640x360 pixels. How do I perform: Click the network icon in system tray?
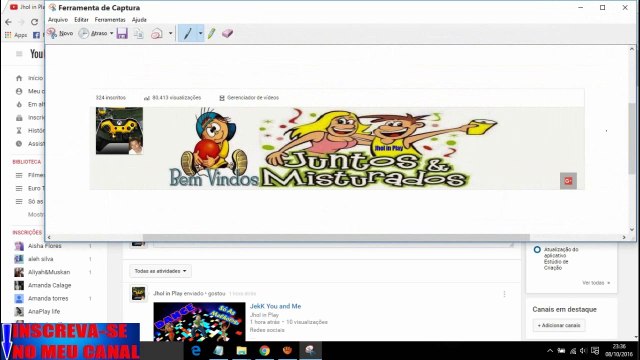pos(573,351)
